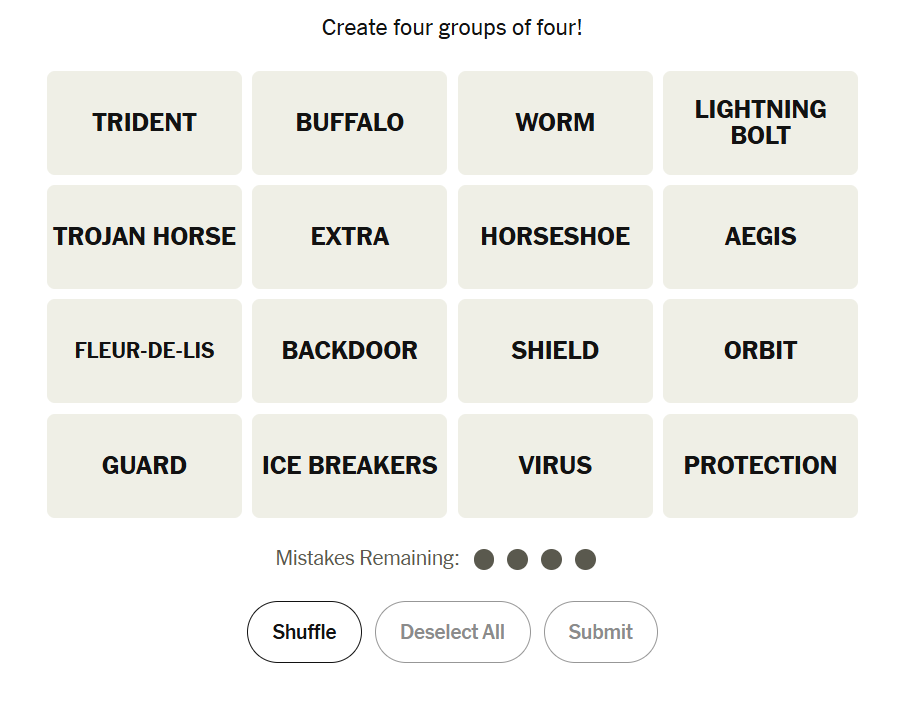Pick the BUFFALO word card
Viewport: 903px width, 707px height.
(349, 123)
